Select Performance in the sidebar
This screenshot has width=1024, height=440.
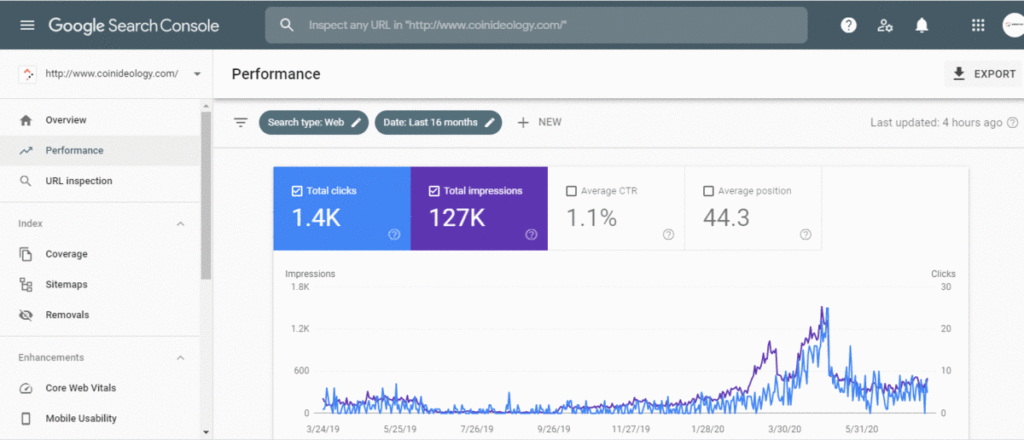click(x=100, y=150)
